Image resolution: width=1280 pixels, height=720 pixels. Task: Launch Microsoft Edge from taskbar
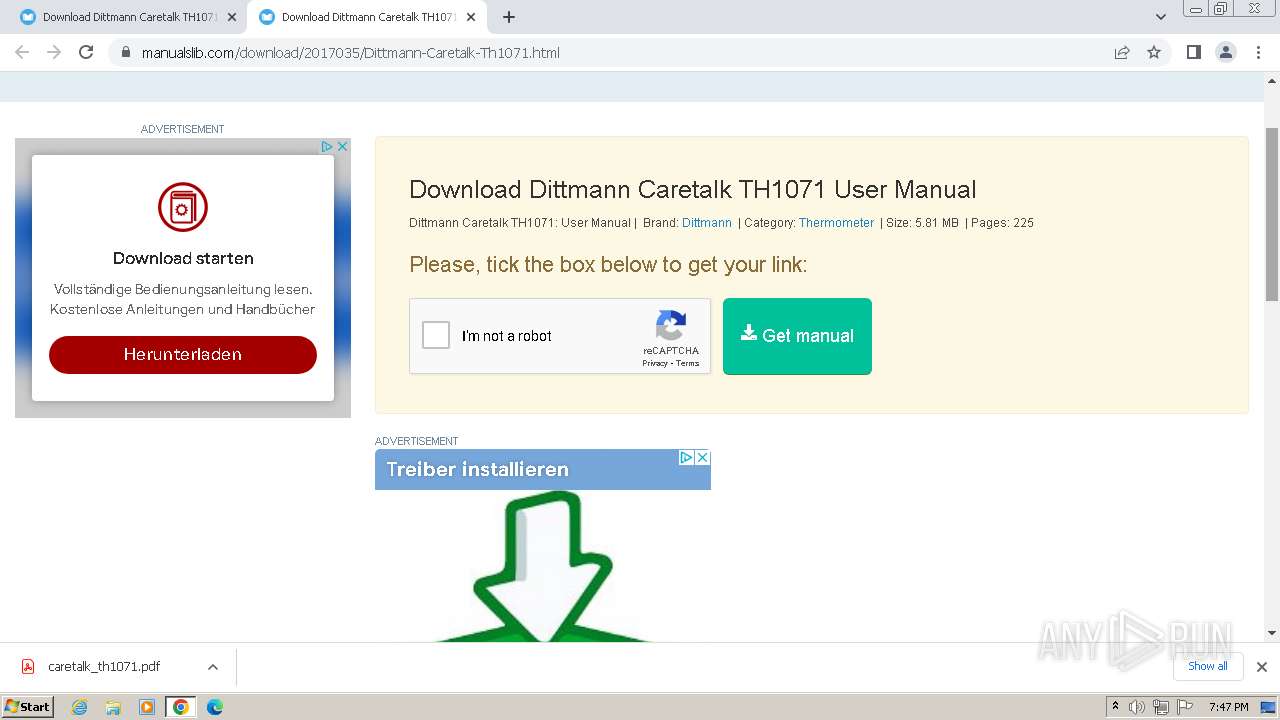[215, 707]
